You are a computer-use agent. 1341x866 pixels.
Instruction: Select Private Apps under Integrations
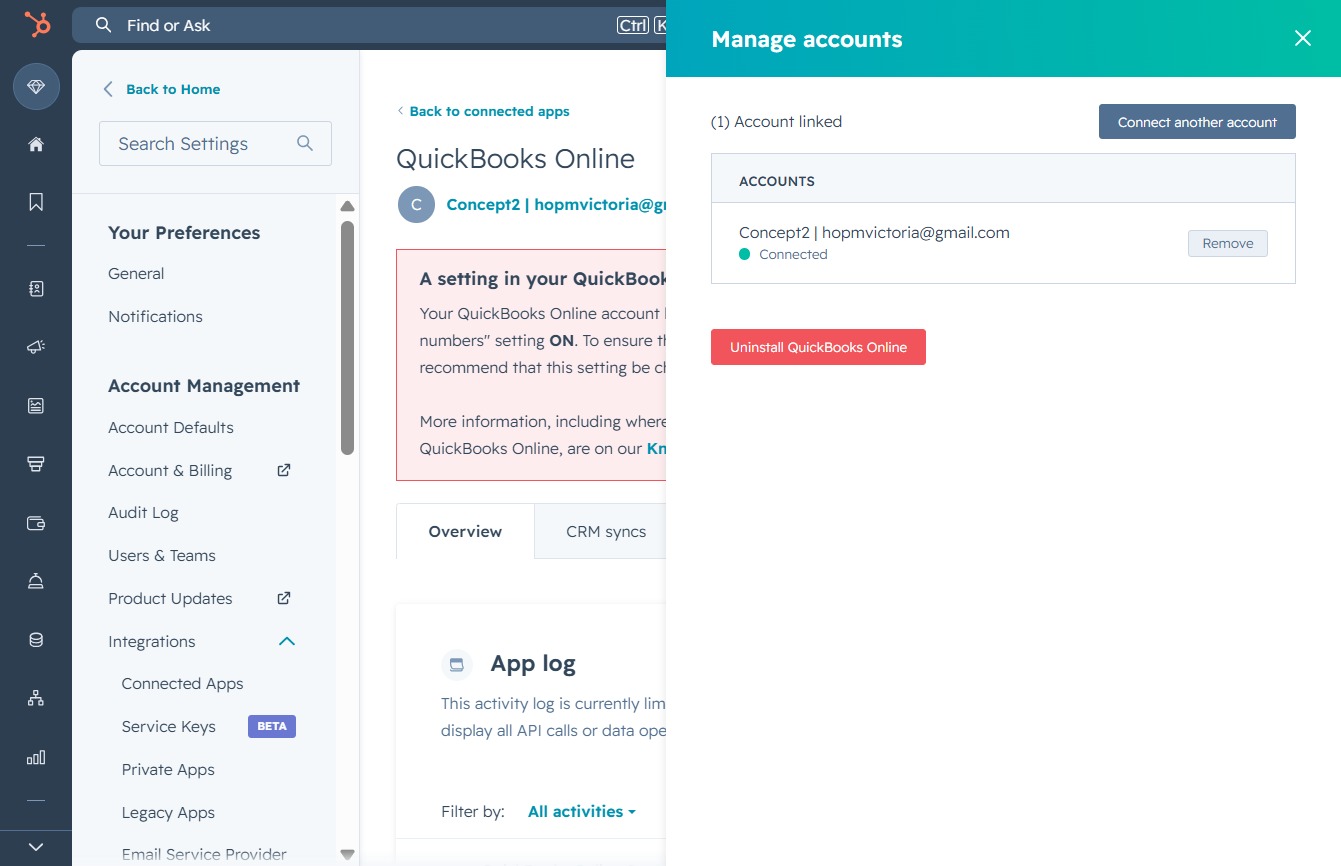tap(168, 769)
